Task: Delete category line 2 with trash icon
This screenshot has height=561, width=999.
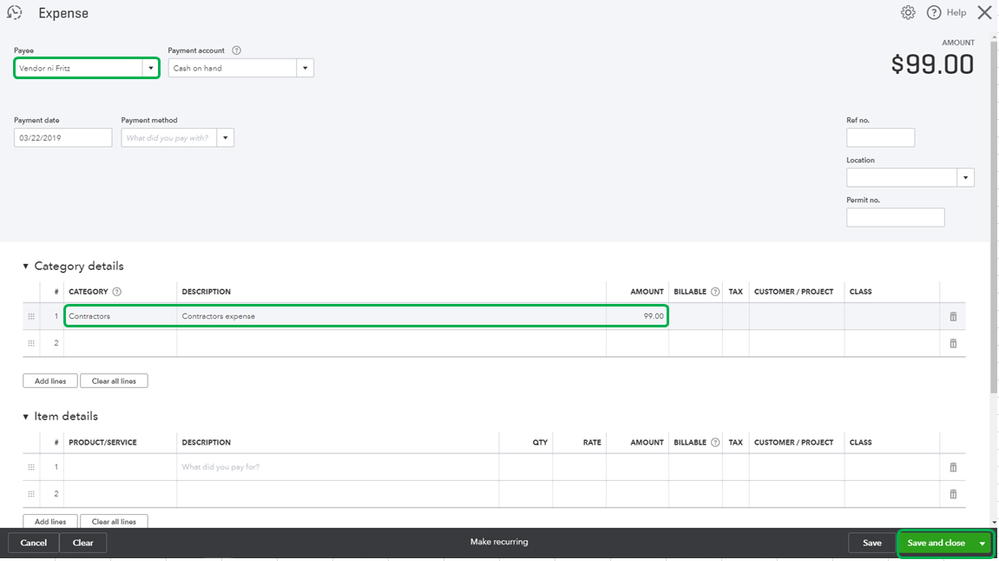Action: [953, 343]
